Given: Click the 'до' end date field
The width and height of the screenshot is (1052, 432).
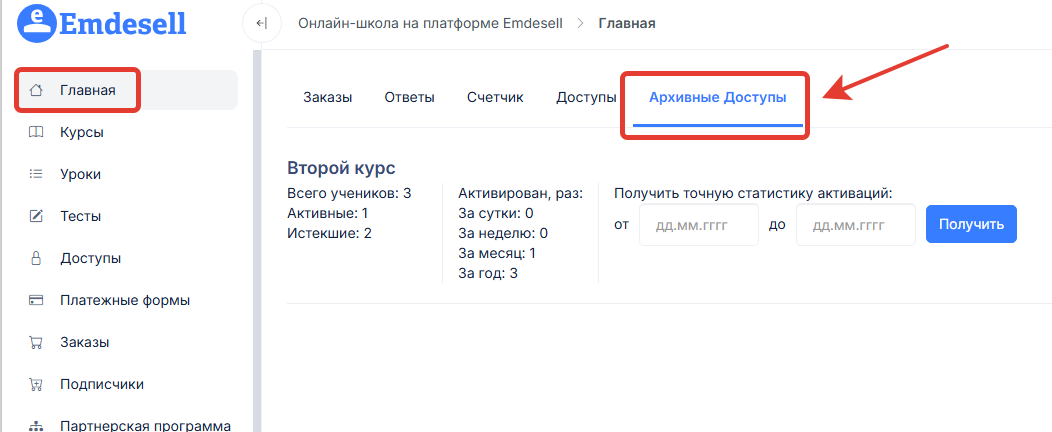Looking at the screenshot, I should [x=855, y=225].
